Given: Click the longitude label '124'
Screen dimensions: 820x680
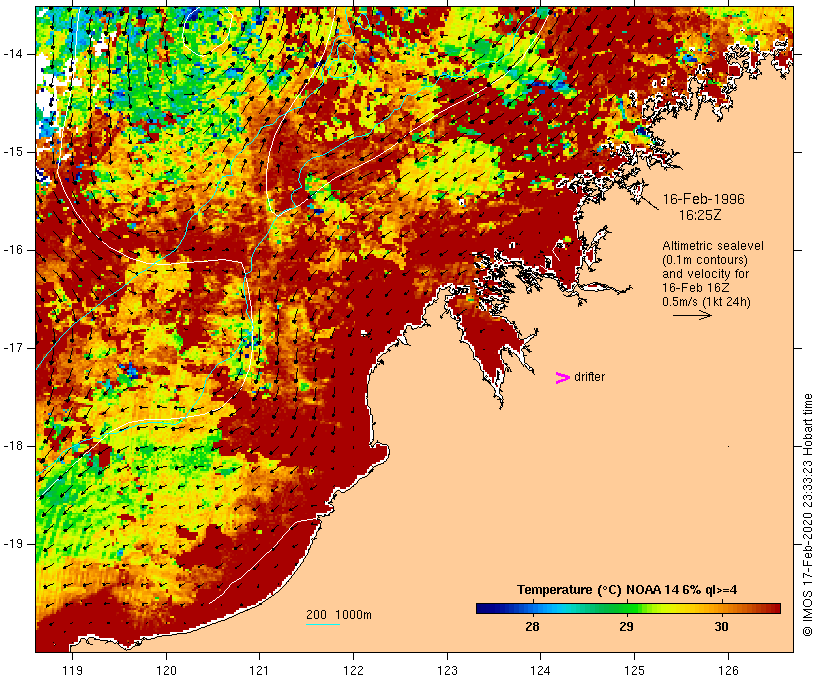Looking at the screenshot, I should coord(541,670).
